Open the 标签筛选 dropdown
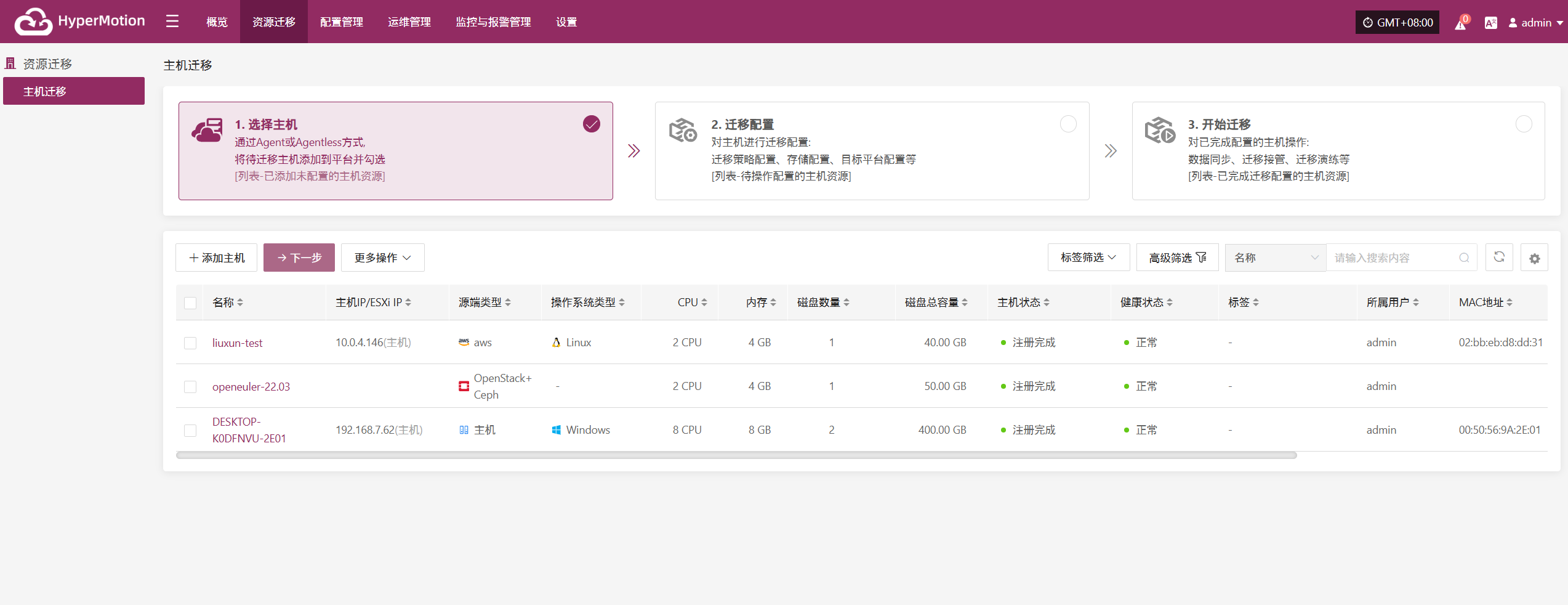Viewport: 1568px width, 605px height. pos(1088,258)
